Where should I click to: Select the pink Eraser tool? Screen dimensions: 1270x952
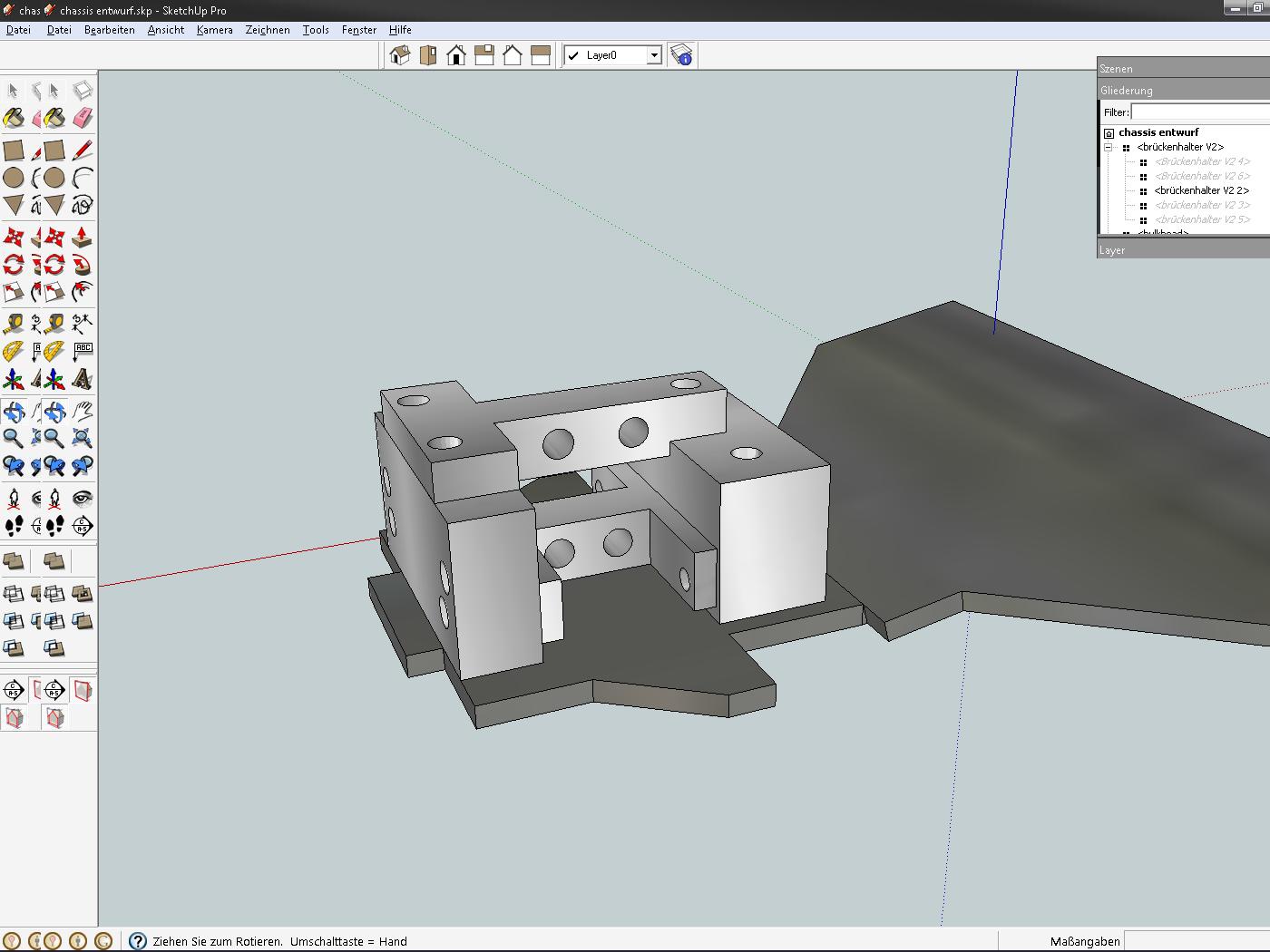83,119
